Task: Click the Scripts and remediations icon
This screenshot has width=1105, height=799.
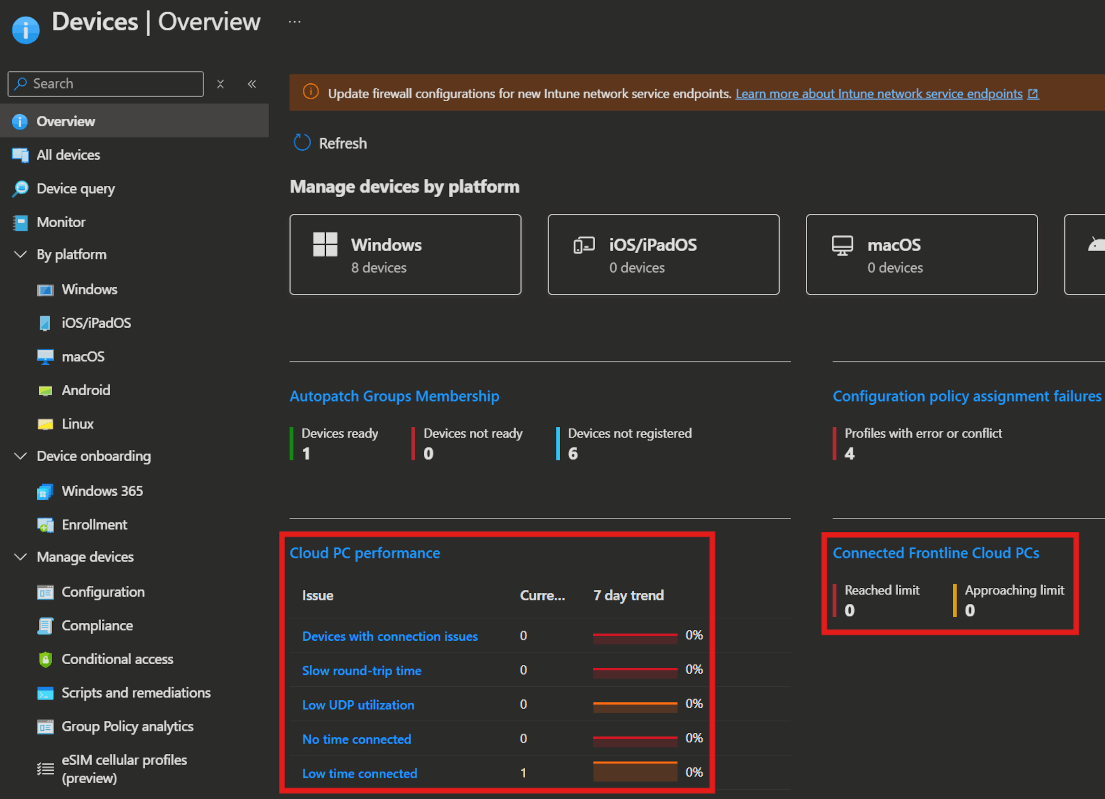Action: 45,693
